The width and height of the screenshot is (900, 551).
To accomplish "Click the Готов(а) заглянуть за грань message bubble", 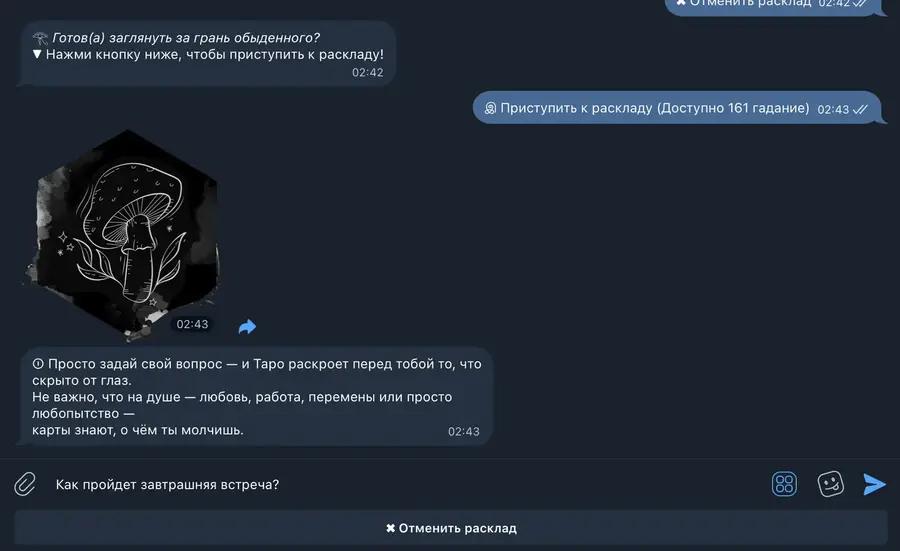I will point(208,54).
